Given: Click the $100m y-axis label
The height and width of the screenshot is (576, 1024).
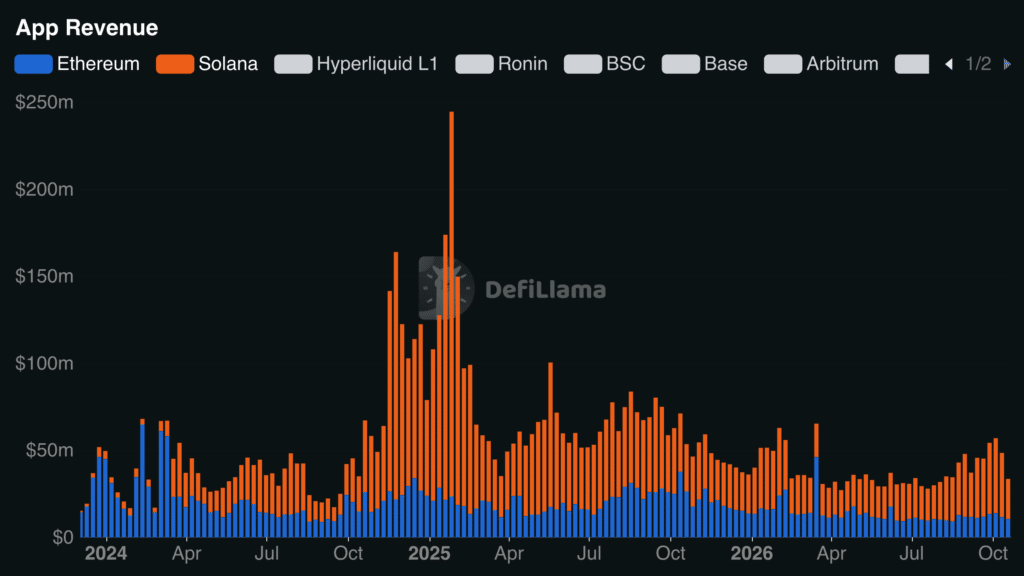Looking at the screenshot, I should [44, 363].
